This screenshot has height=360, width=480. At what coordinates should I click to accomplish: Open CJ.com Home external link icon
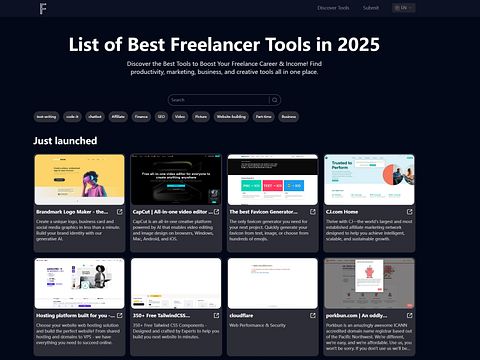pyautogui.click(x=410, y=212)
